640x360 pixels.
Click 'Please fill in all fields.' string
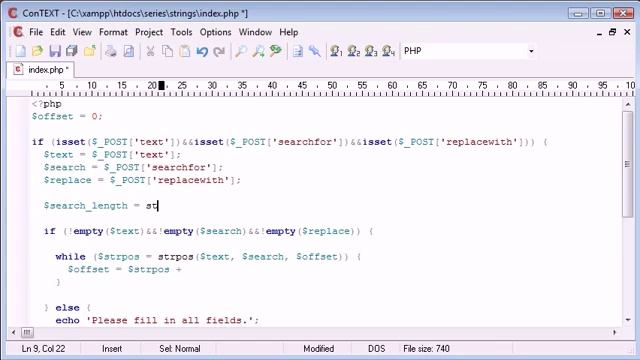(x=169, y=320)
